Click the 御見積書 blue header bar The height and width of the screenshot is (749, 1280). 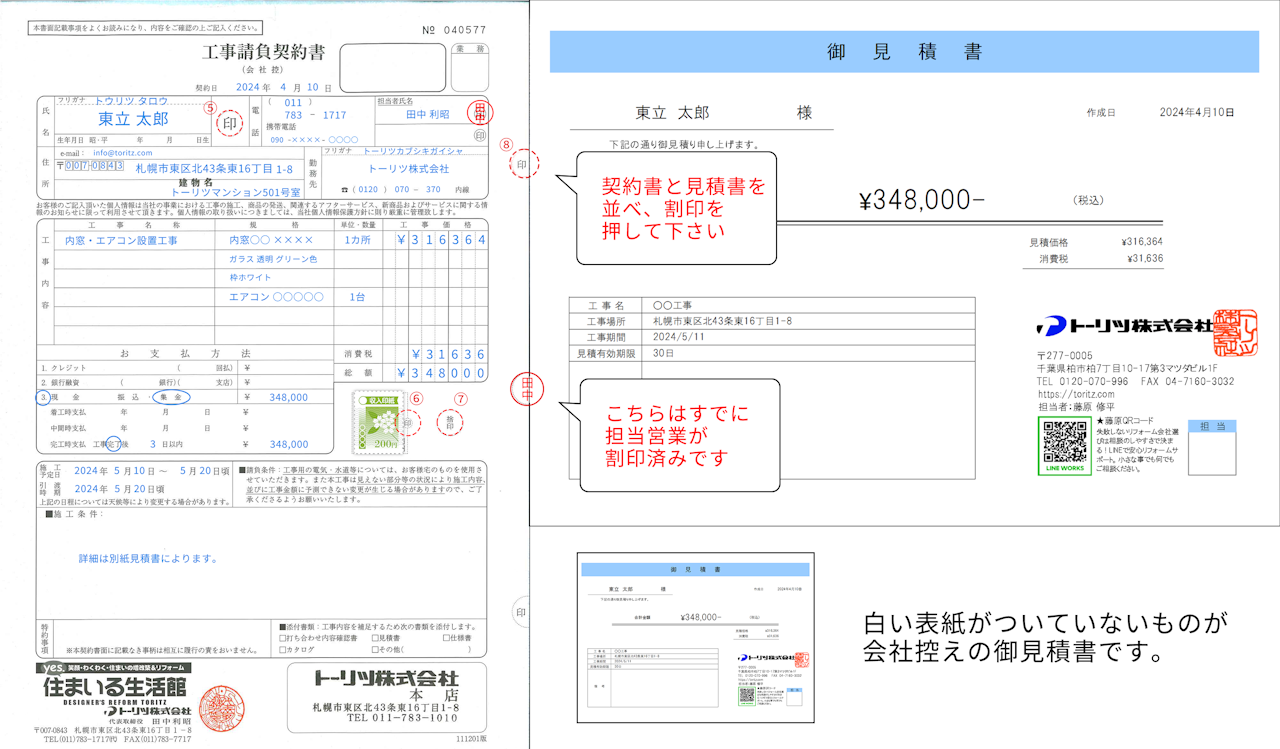pos(904,52)
